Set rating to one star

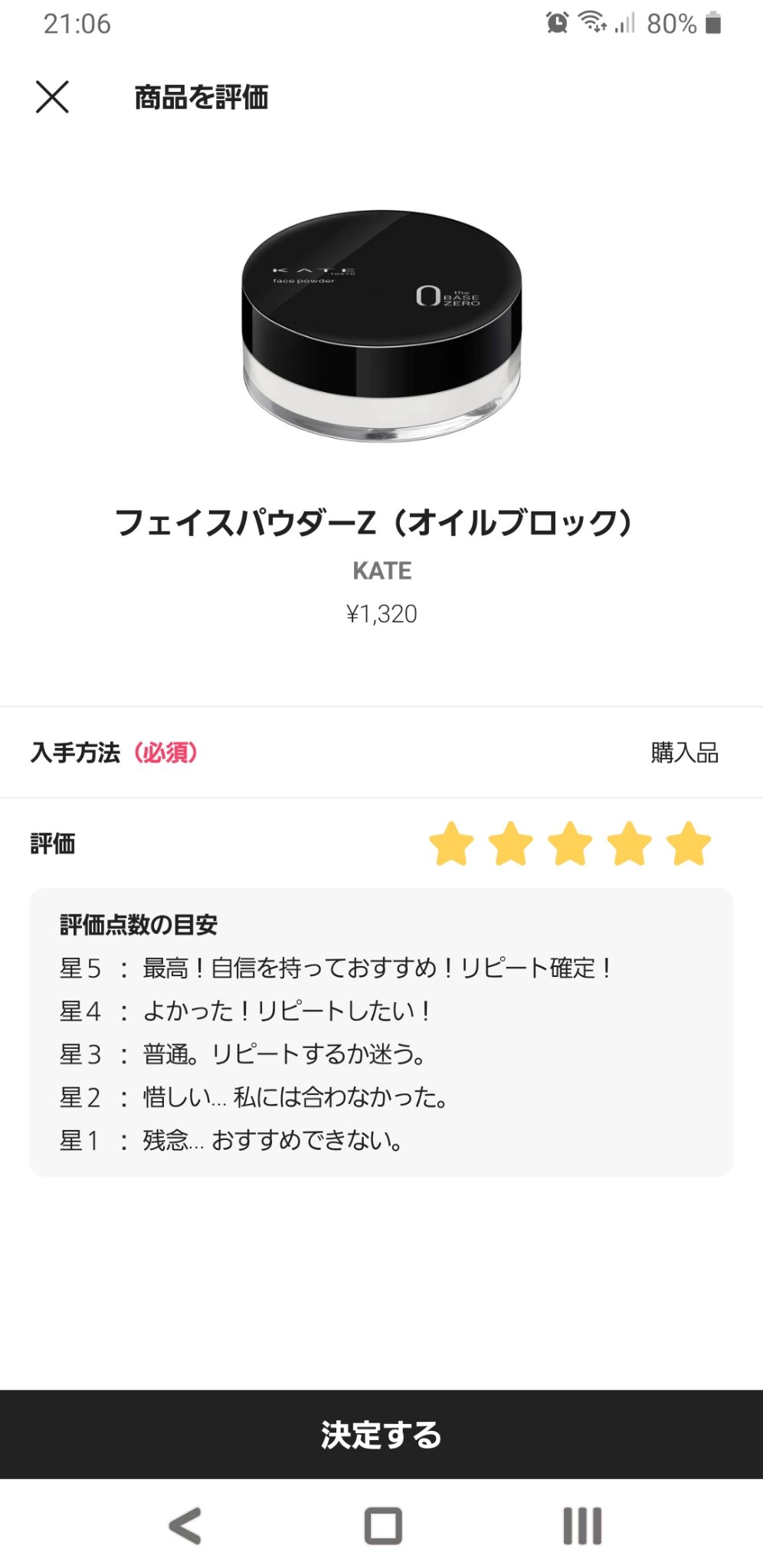click(x=451, y=844)
